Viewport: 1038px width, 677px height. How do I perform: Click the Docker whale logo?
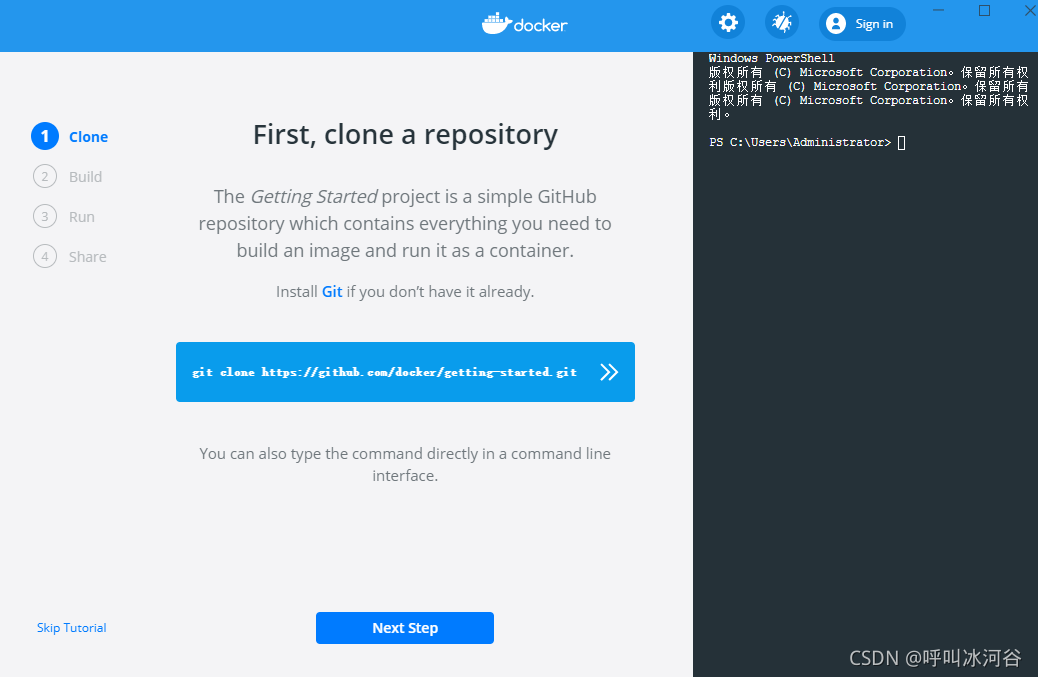tap(524, 24)
